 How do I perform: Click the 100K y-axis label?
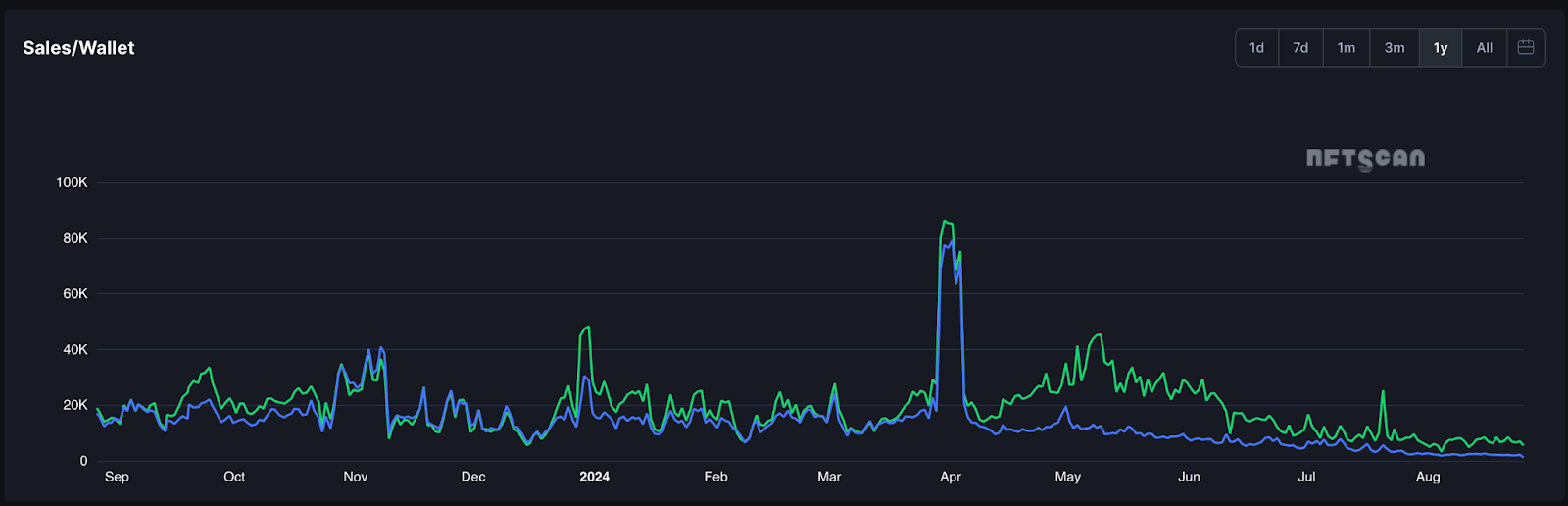click(72, 182)
